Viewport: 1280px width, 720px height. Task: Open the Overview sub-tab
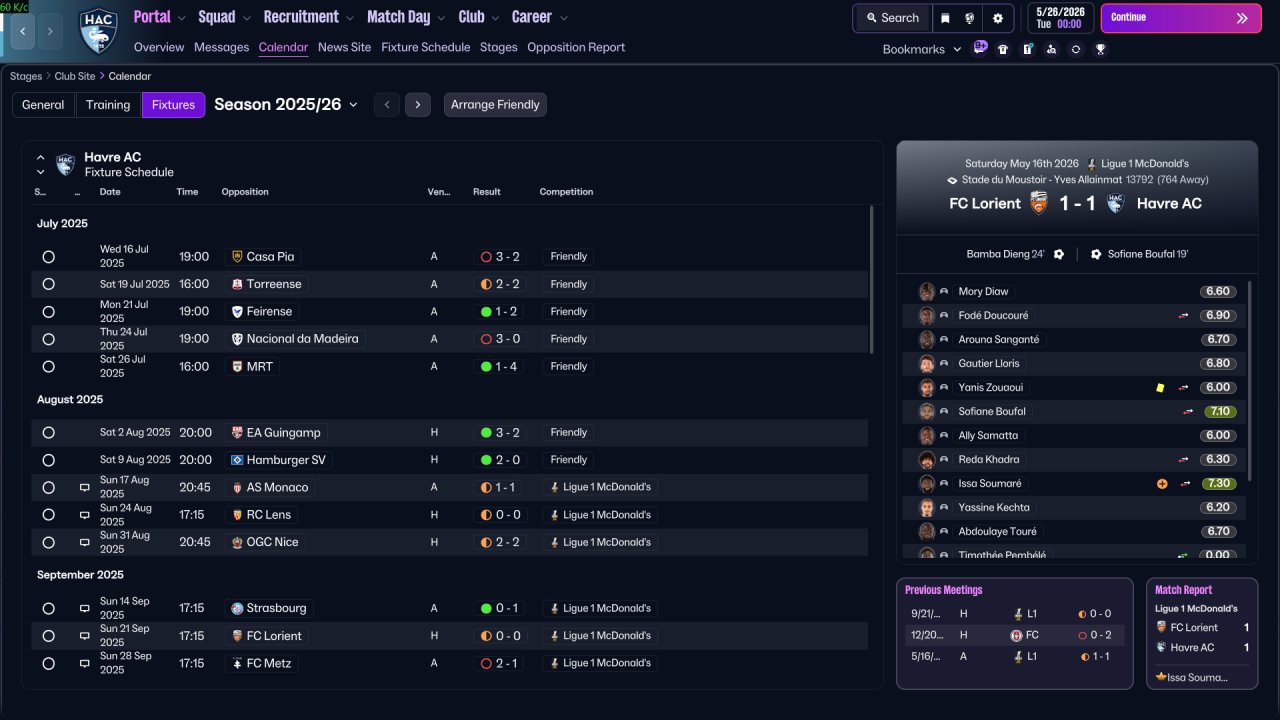(159, 47)
